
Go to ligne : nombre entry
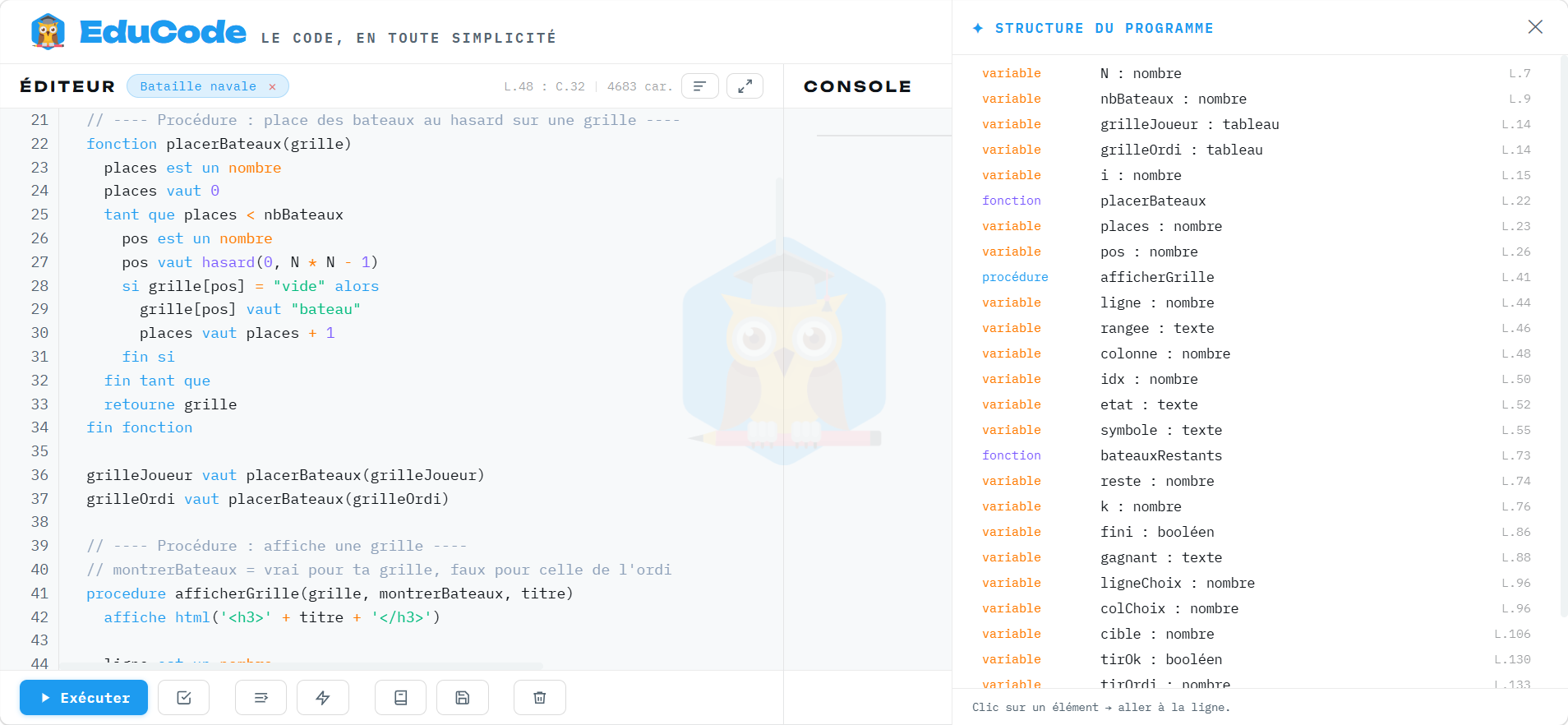pos(1256,302)
